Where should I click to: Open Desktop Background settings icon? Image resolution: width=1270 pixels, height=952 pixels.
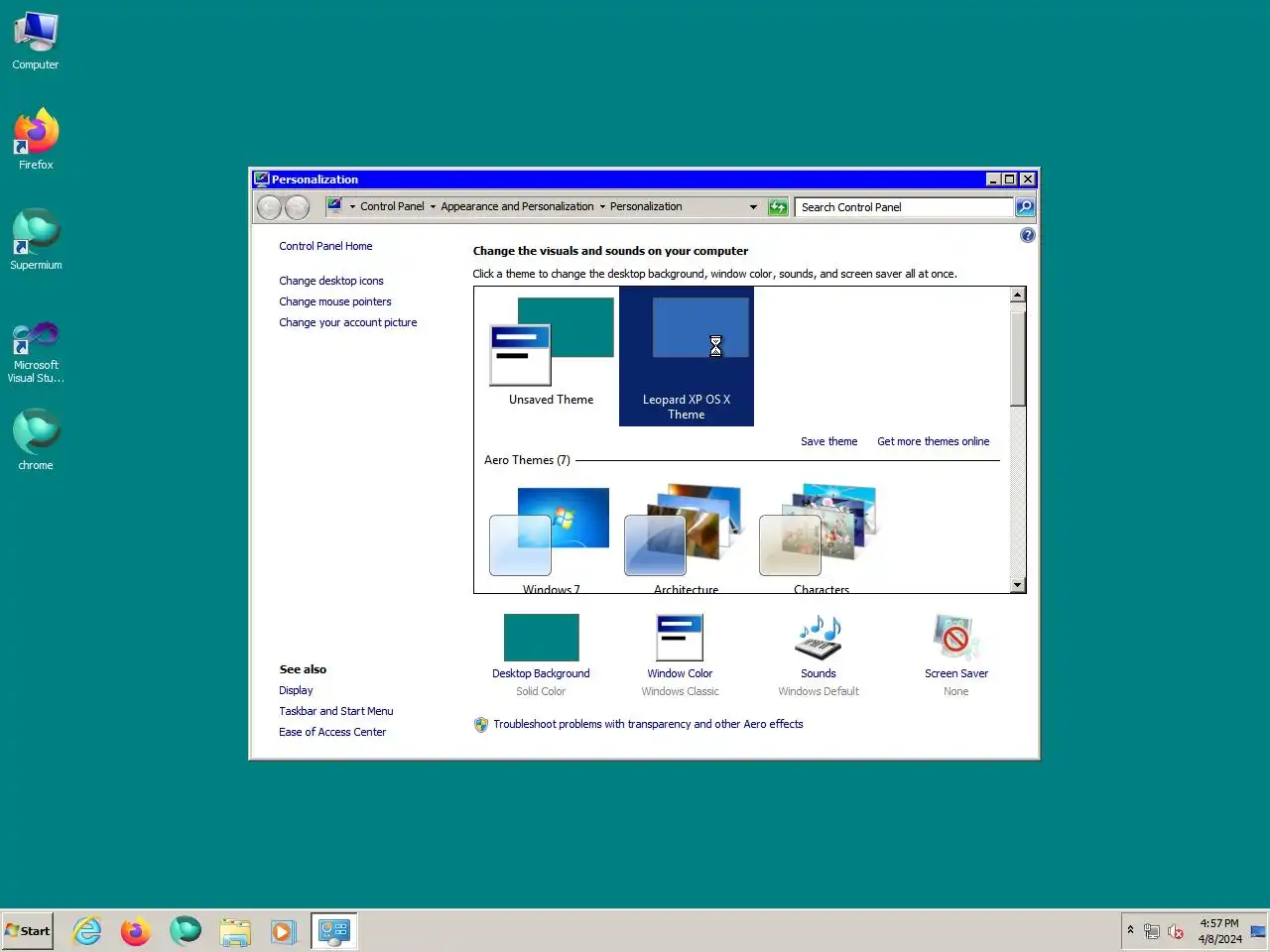(541, 638)
